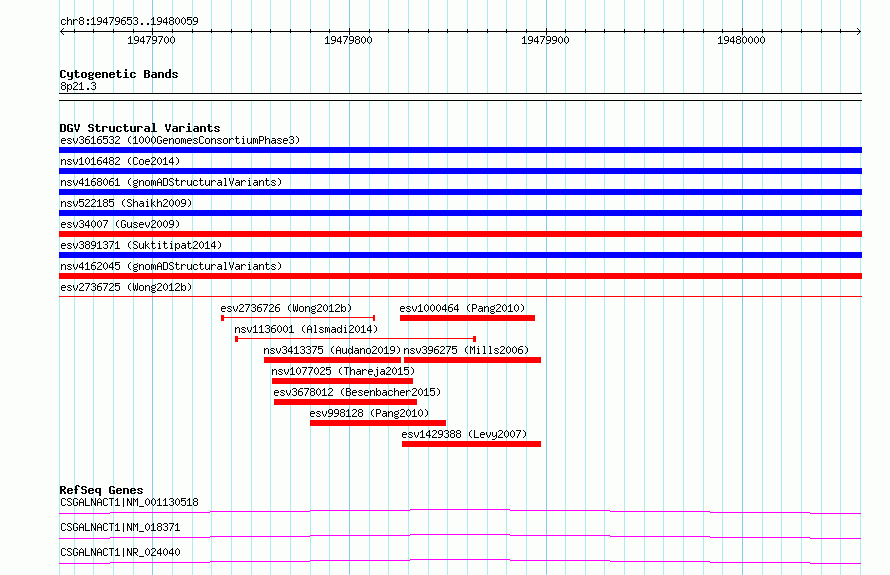Select the blue bar under esv3616532

click(x=460, y=150)
